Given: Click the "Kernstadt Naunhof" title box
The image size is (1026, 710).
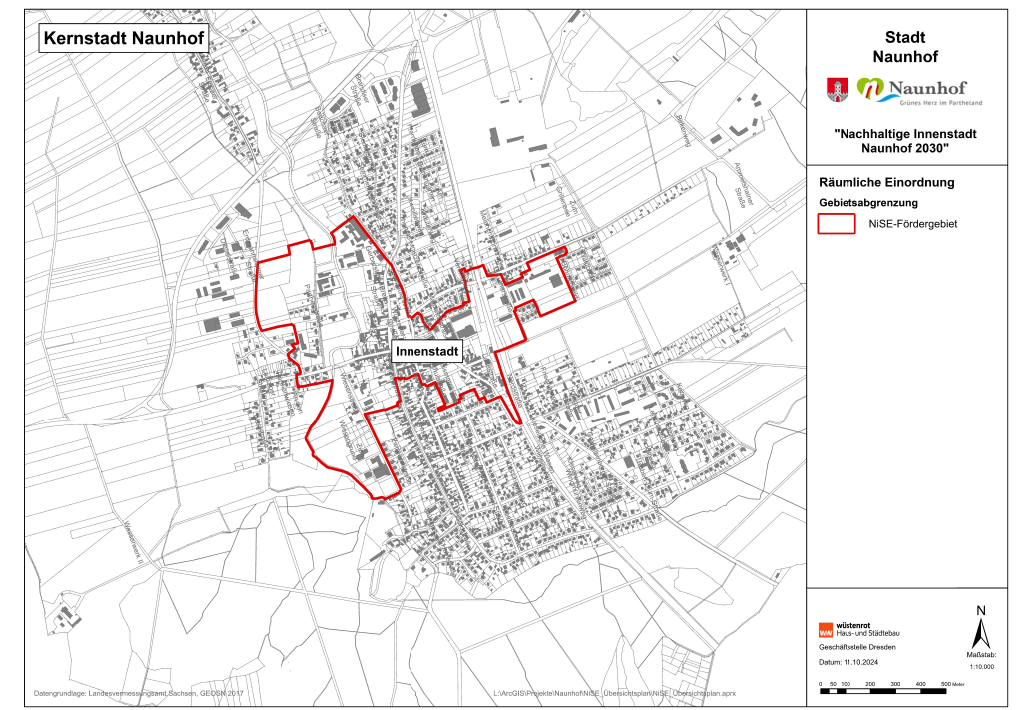Looking at the screenshot, I should click(x=124, y=39).
